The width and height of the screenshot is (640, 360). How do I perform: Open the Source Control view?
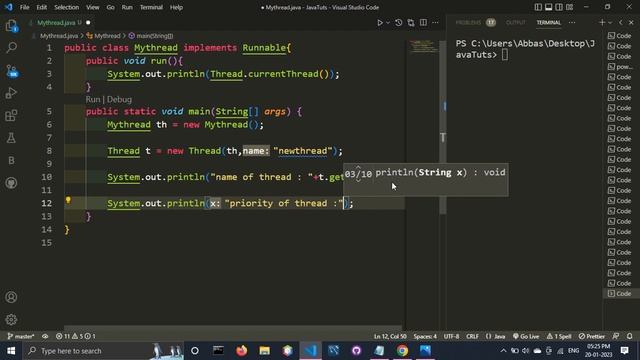11,71
